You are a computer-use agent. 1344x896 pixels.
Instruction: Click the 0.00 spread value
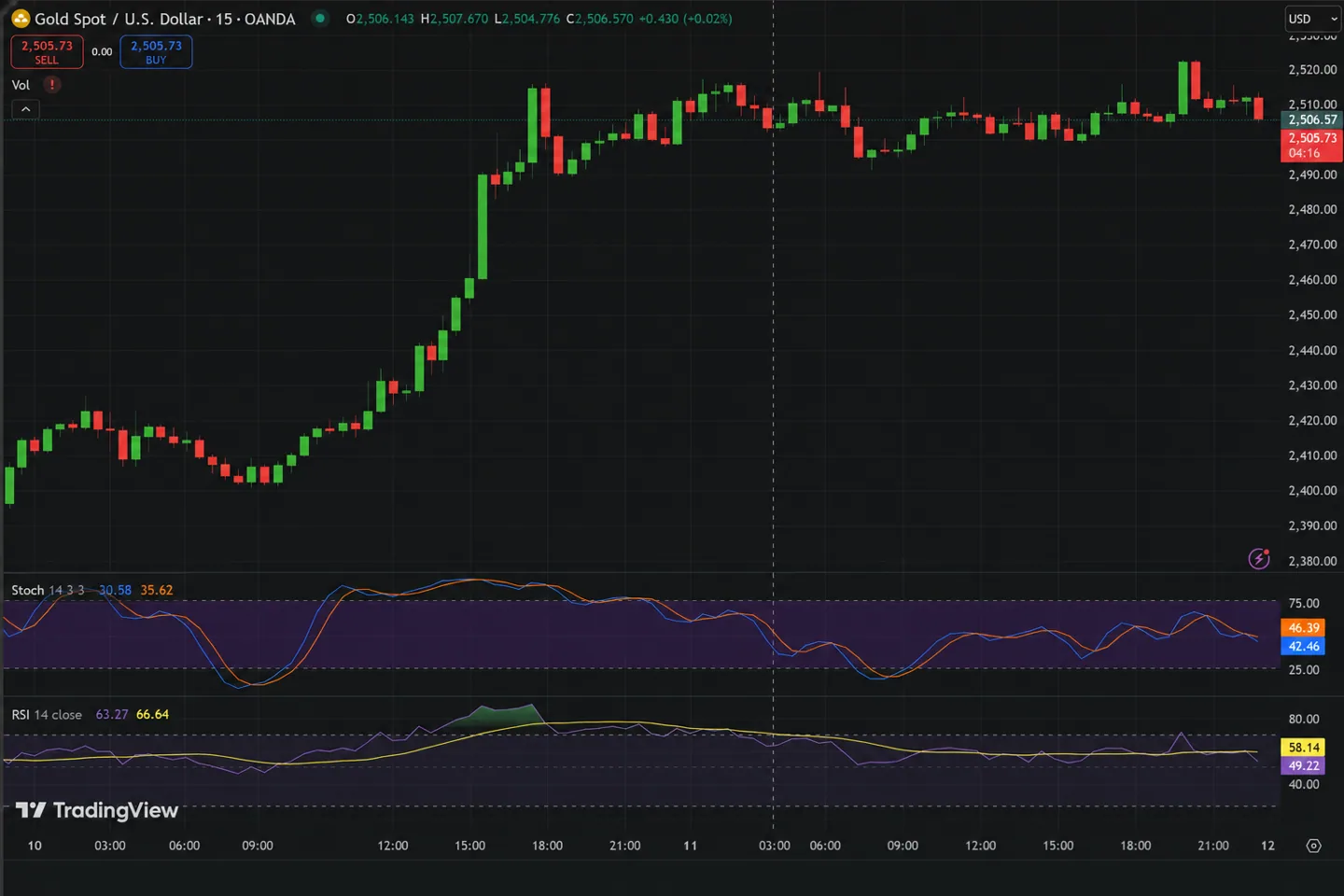[102, 52]
